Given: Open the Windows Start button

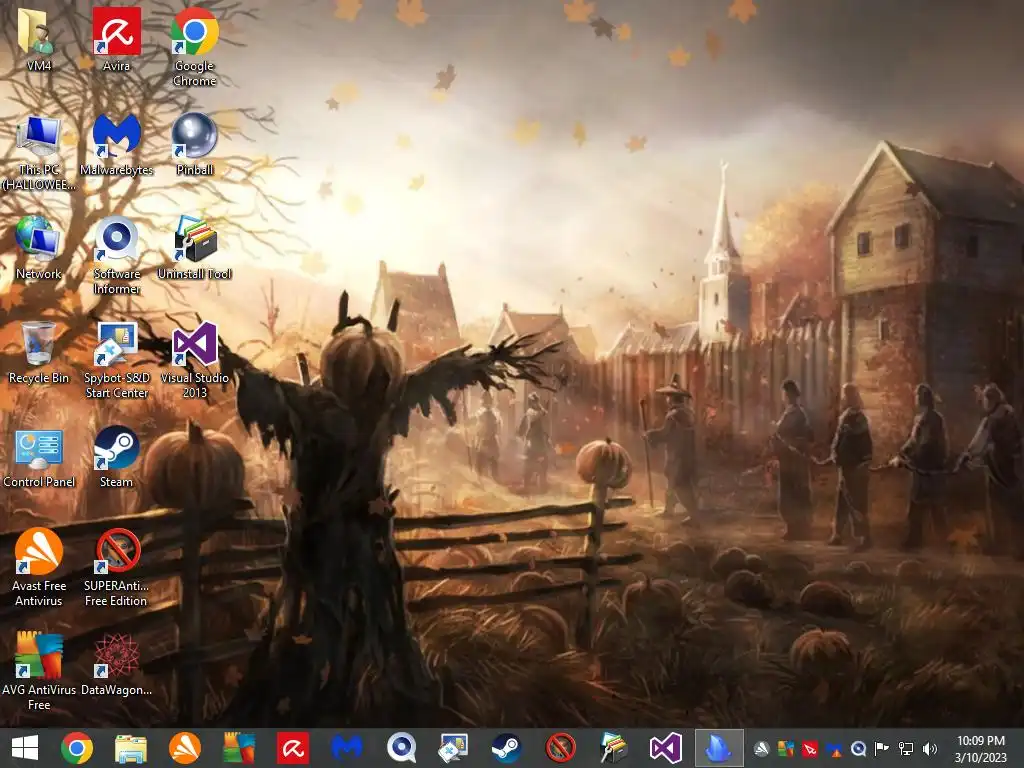Looking at the screenshot, I should (x=25, y=748).
